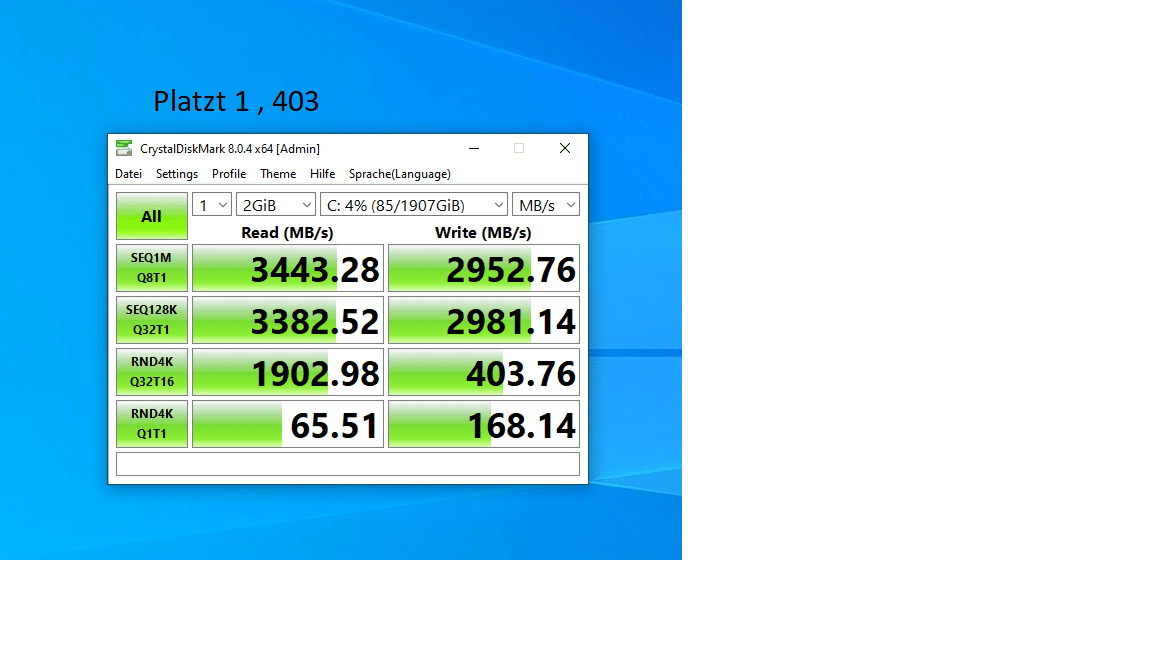
Task: Minimize the CrystalDiskMark window
Action: click(x=474, y=148)
